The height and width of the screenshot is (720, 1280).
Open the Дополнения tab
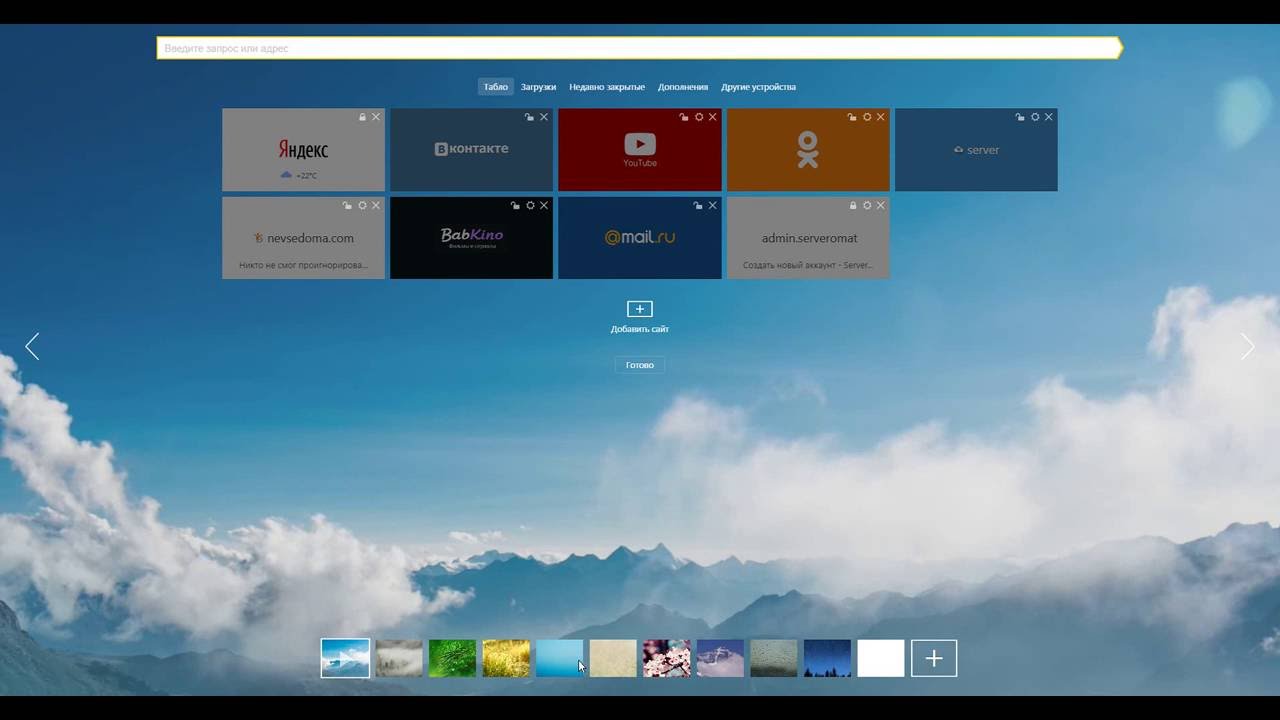tap(683, 87)
